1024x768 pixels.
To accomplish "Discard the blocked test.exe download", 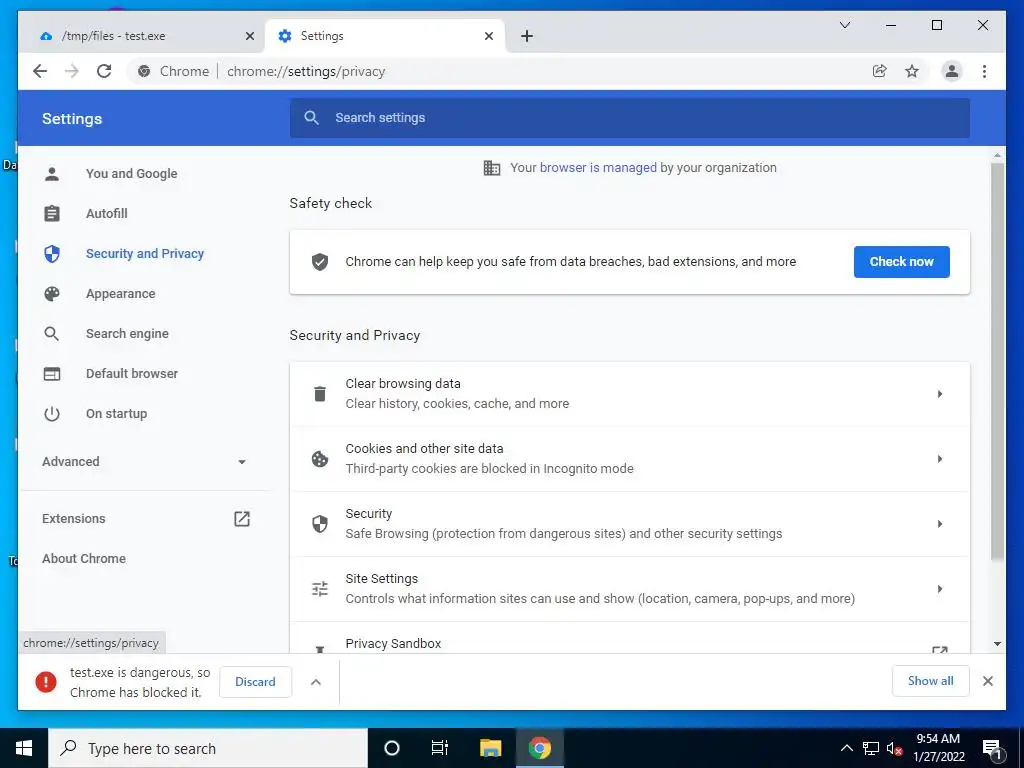I will tap(255, 682).
